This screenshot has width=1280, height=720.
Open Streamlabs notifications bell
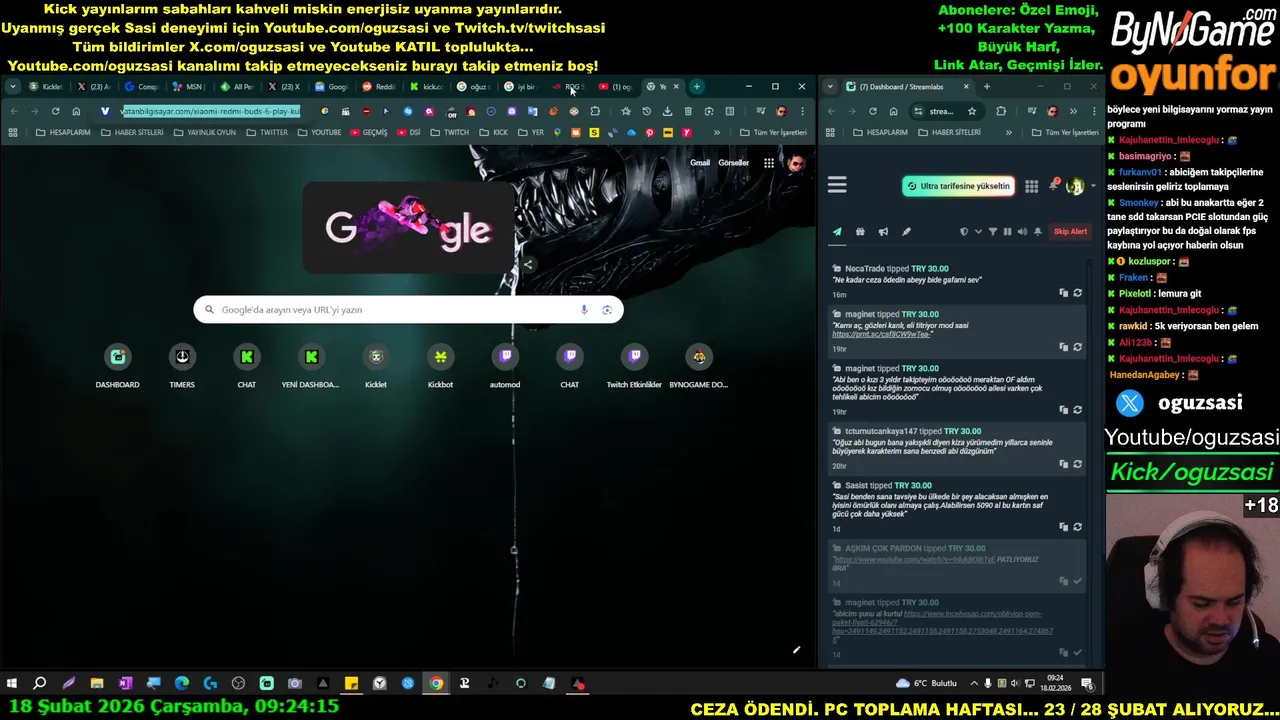coord(1053,186)
